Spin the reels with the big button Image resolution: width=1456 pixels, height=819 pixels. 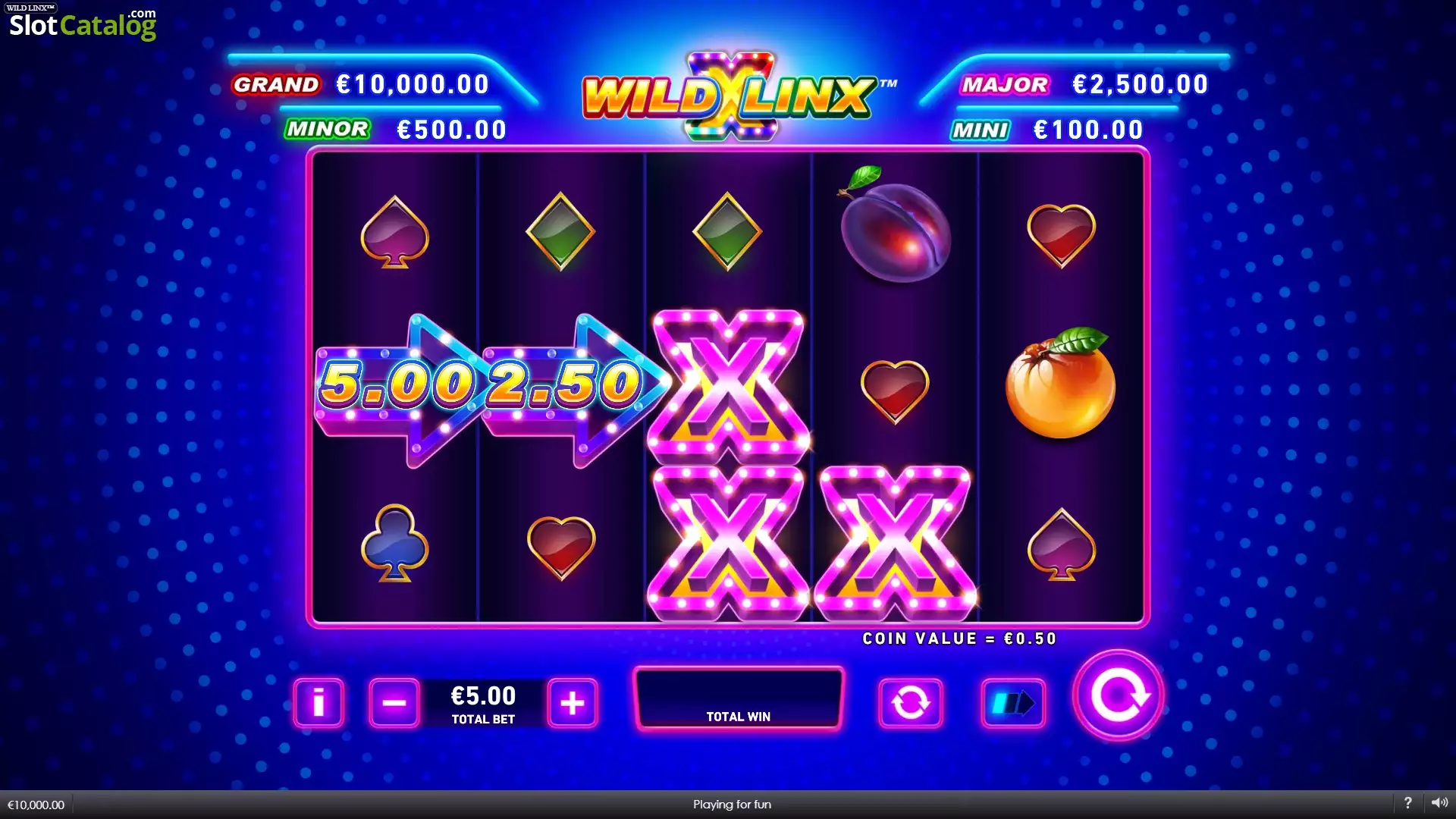coord(1119,695)
